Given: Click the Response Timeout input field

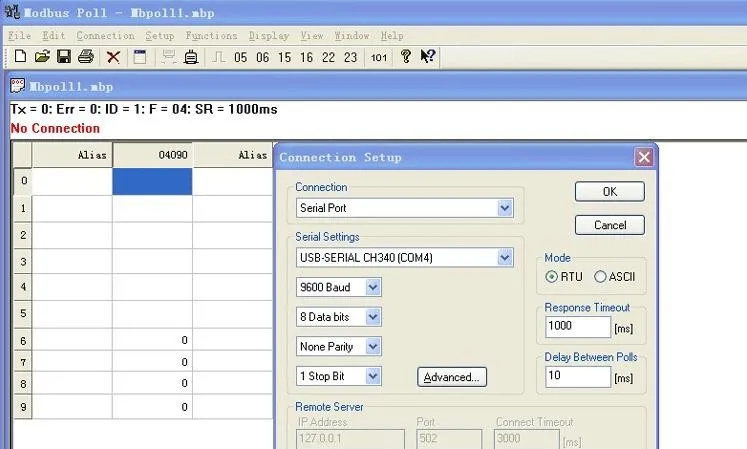Looking at the screenshot, I should pyautogui.click(x=577, y=327).
